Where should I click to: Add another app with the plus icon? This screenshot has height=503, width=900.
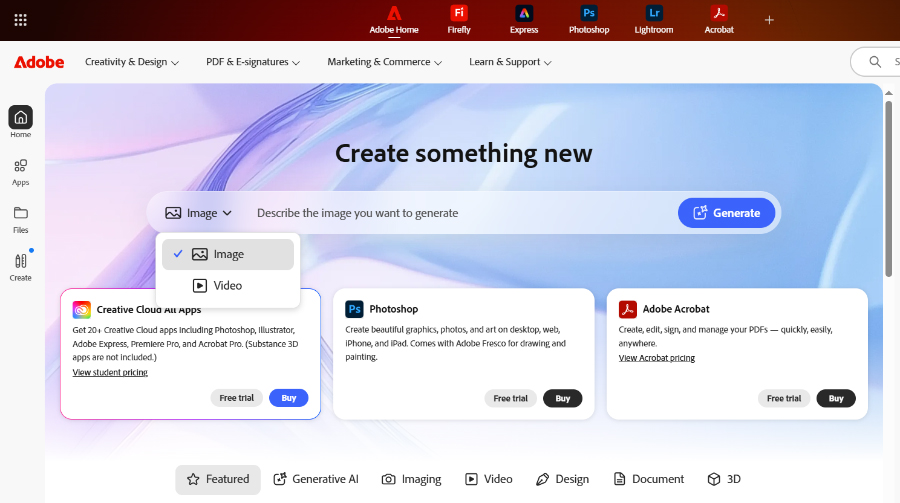pos(769,20)
